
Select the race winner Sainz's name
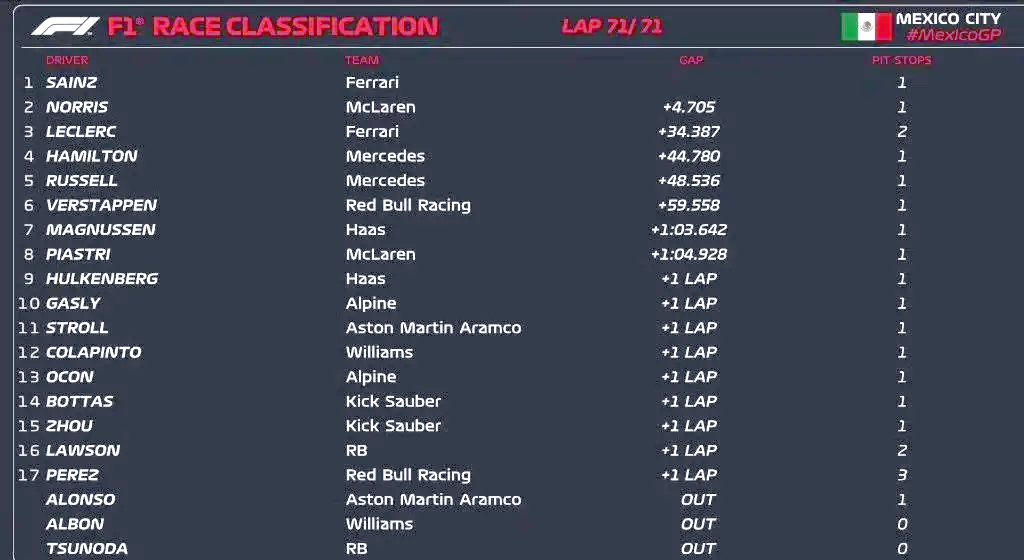72,83
